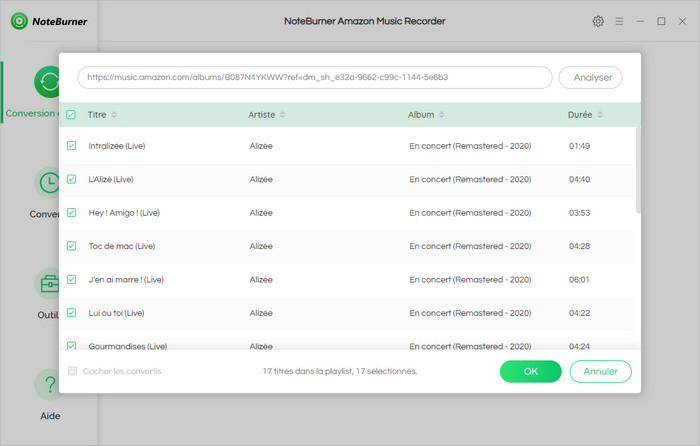Uncheck the L'Alizé (Live) checkbox
The height and width of the screenshot is (446, 700).
coord(71,179)
